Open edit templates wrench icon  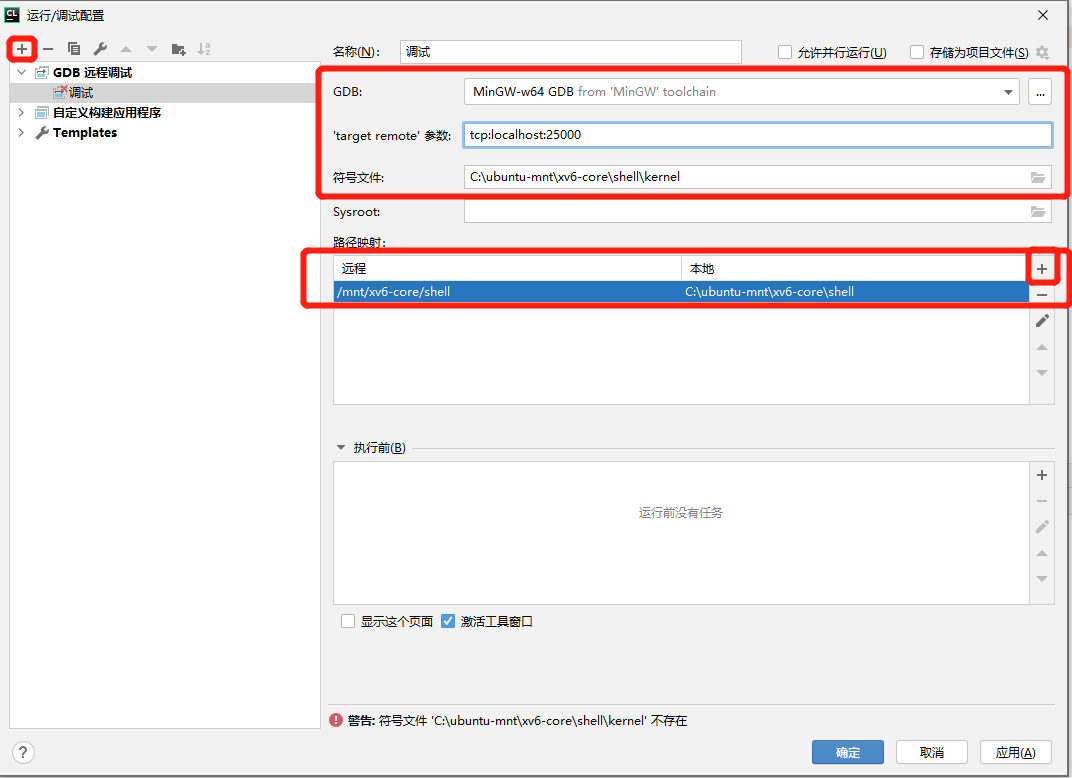pyautogui.click(x=100, y=48)
